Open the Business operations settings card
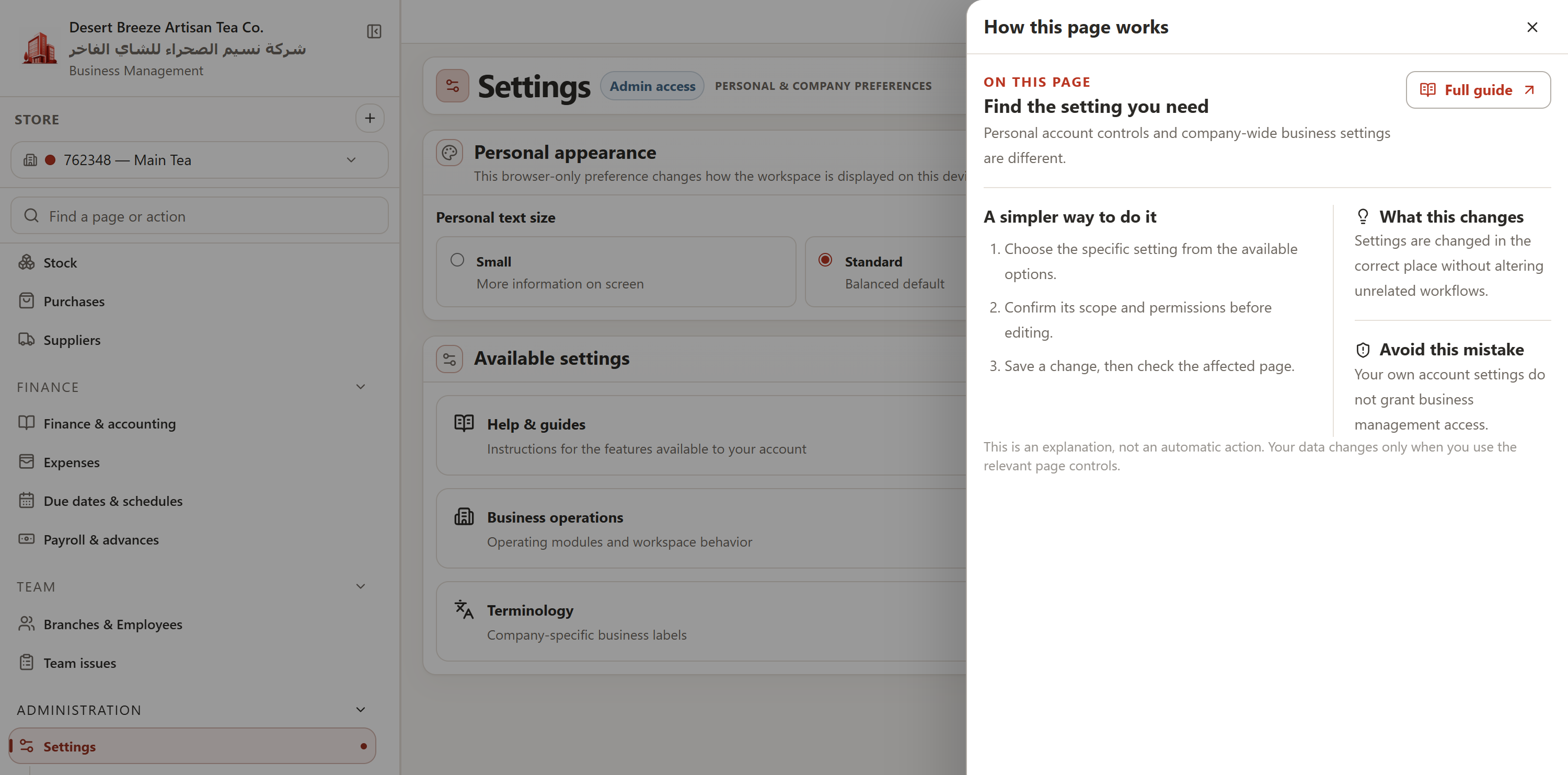This screenshot has height=775, width=1568. click(x=701, y=528)
